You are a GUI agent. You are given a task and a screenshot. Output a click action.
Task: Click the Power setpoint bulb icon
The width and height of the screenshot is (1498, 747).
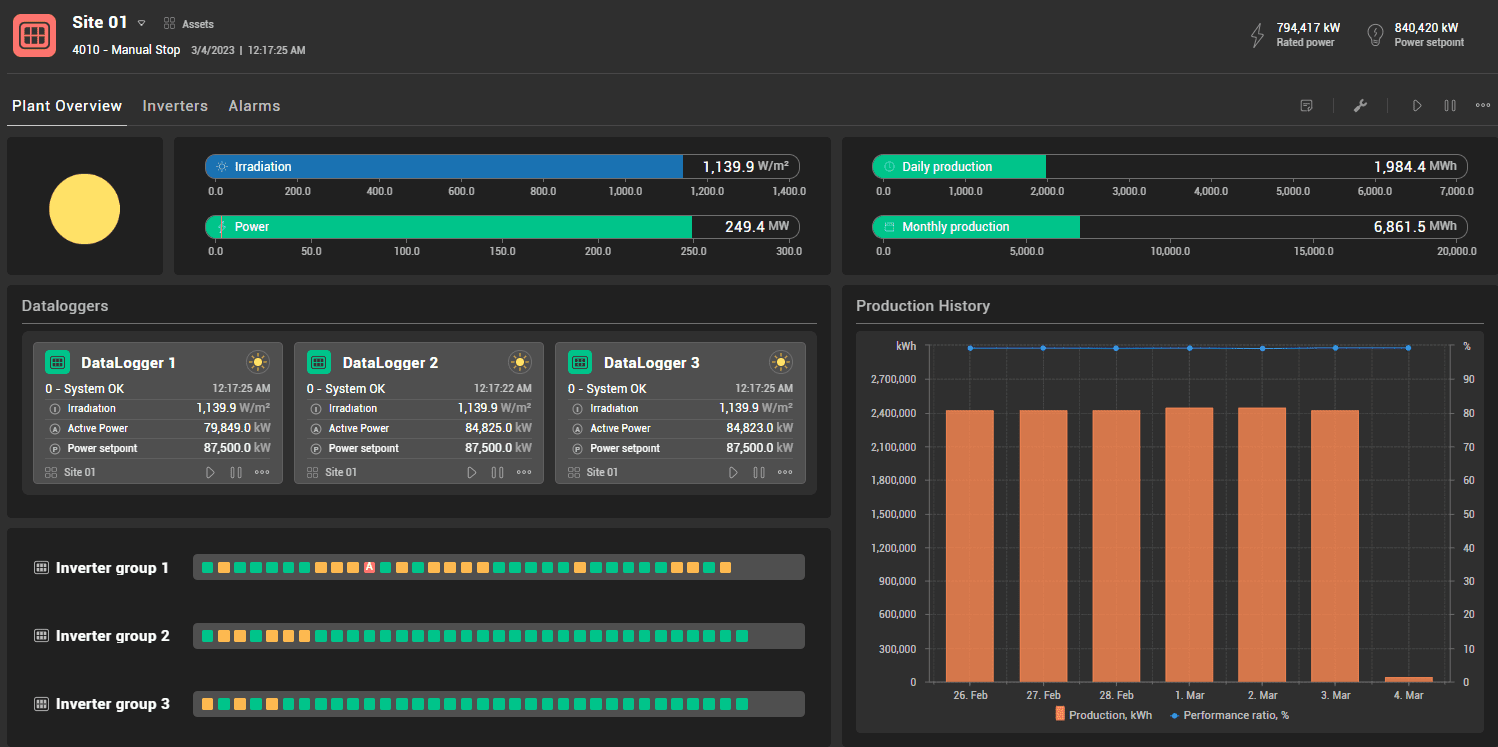[1377, 33]
